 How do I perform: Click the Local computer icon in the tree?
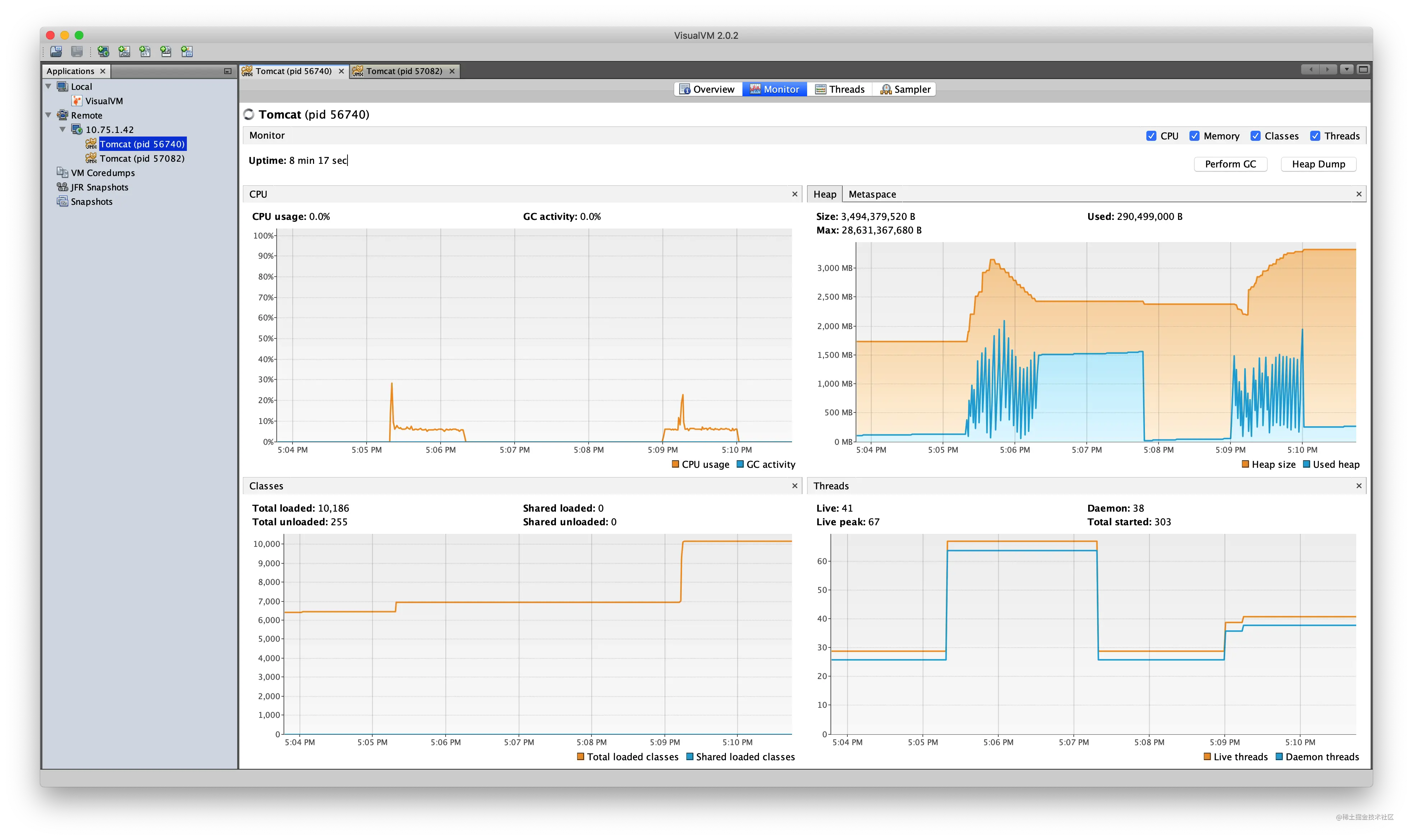click(x=62, y=87)
